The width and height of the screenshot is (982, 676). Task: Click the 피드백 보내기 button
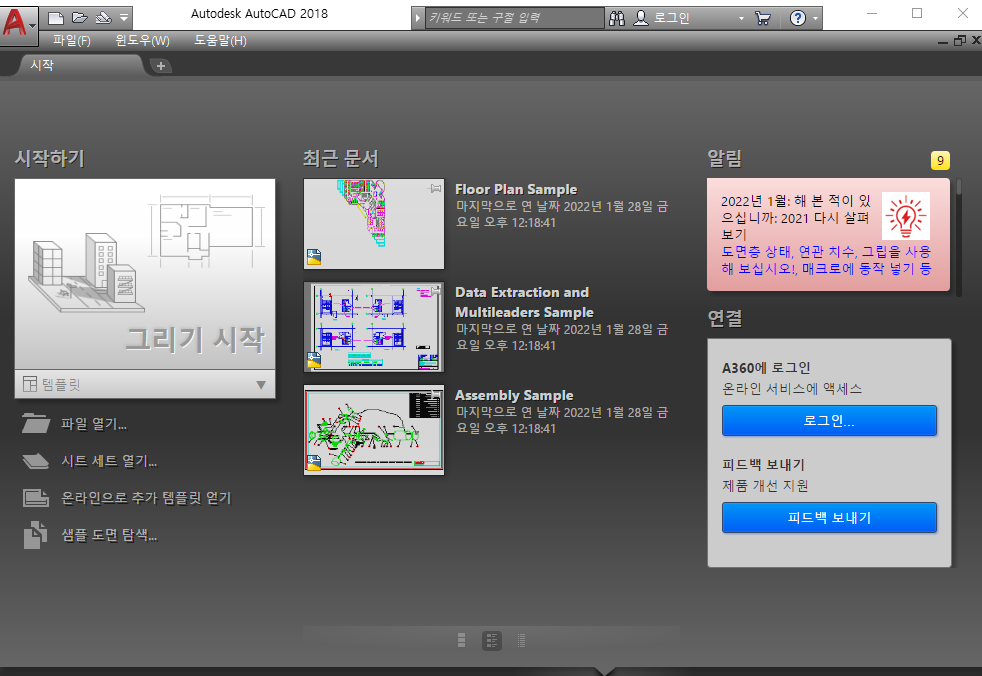coord(829,517)
